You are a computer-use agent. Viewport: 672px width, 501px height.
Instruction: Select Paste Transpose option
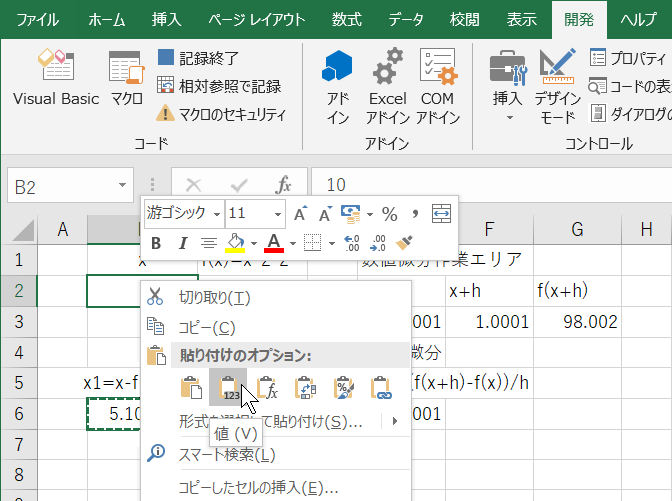click(305, 387)
